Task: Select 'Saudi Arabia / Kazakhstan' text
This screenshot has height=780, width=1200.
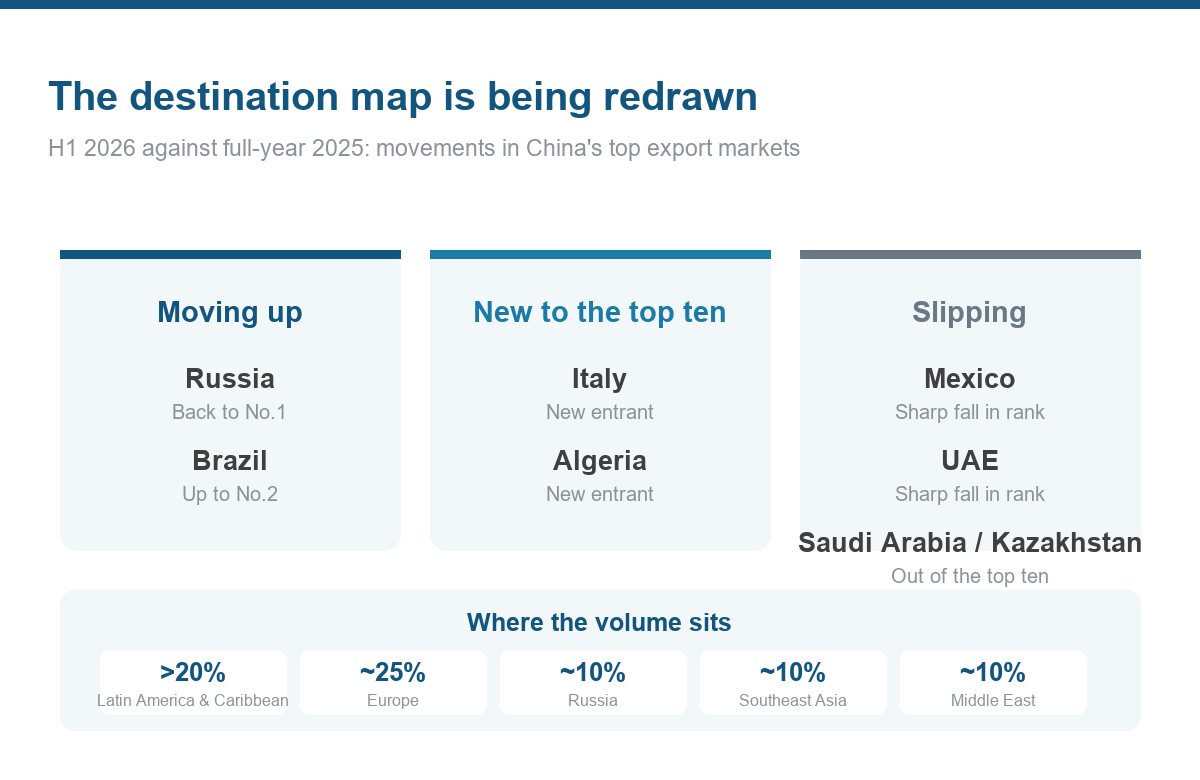Action: pyautogui.click(x=970, y=543)
